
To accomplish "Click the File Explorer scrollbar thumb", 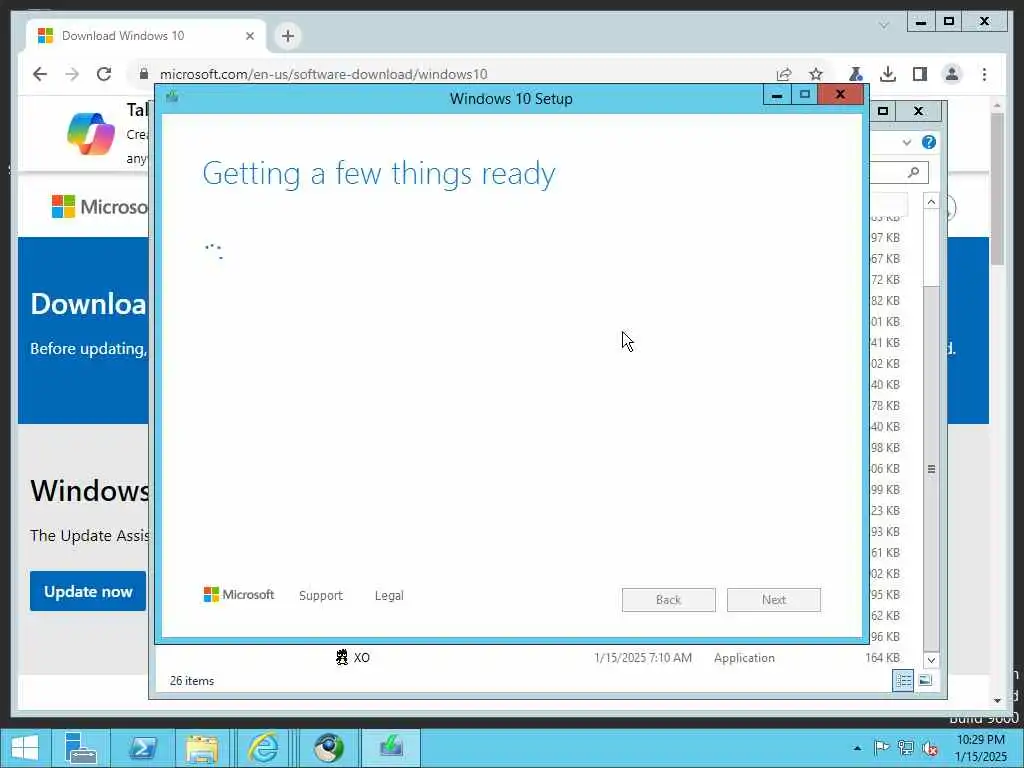I will point(931,469).
